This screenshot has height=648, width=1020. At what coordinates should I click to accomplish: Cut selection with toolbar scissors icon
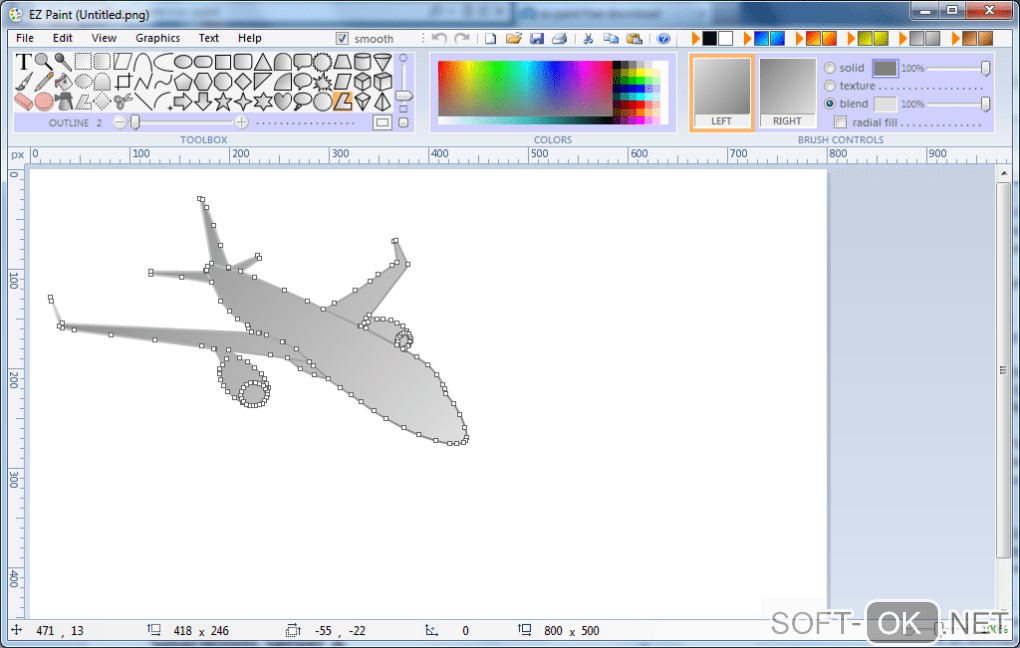pyautogui.click(x=588, y=38)
